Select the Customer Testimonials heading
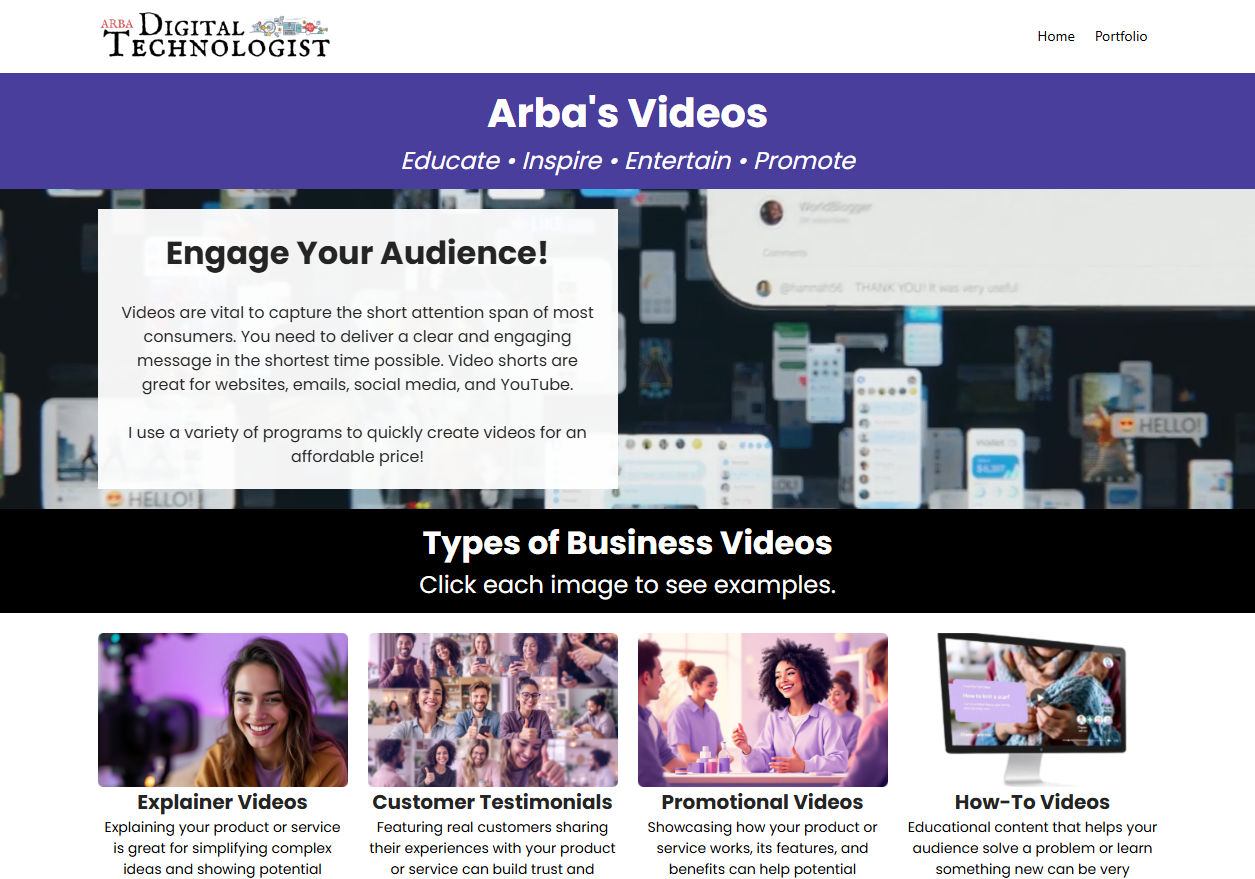The width and height of the screenshot is (1255, 879). (x=492, y=802)
